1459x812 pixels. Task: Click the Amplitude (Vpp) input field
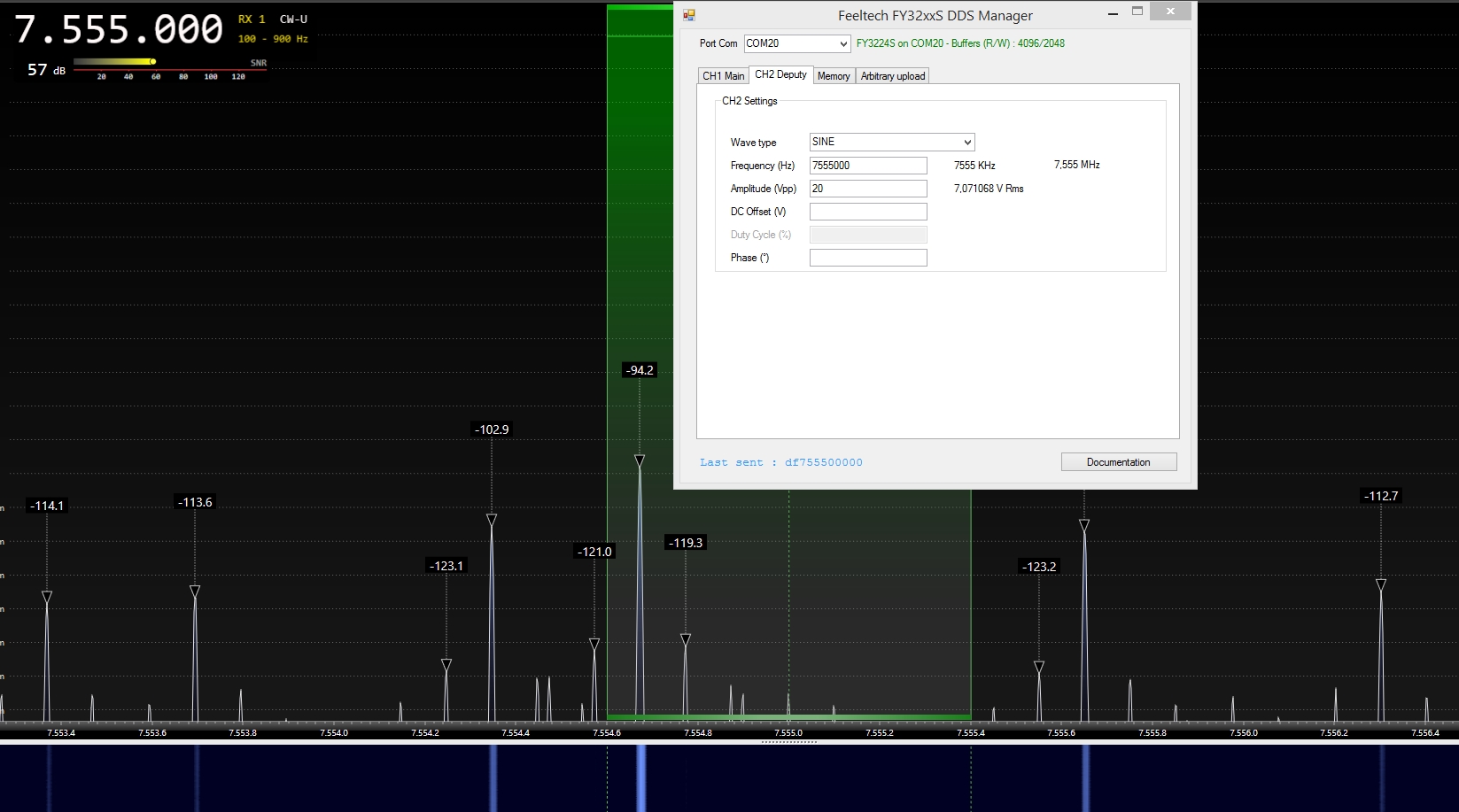(x=868, y=189)
